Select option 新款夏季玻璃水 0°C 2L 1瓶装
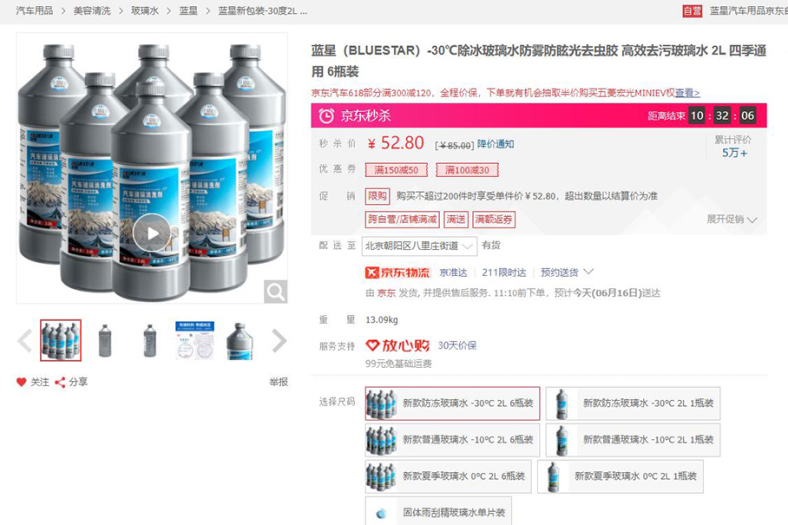The image size is (788, 525). [x=620, y=476]
